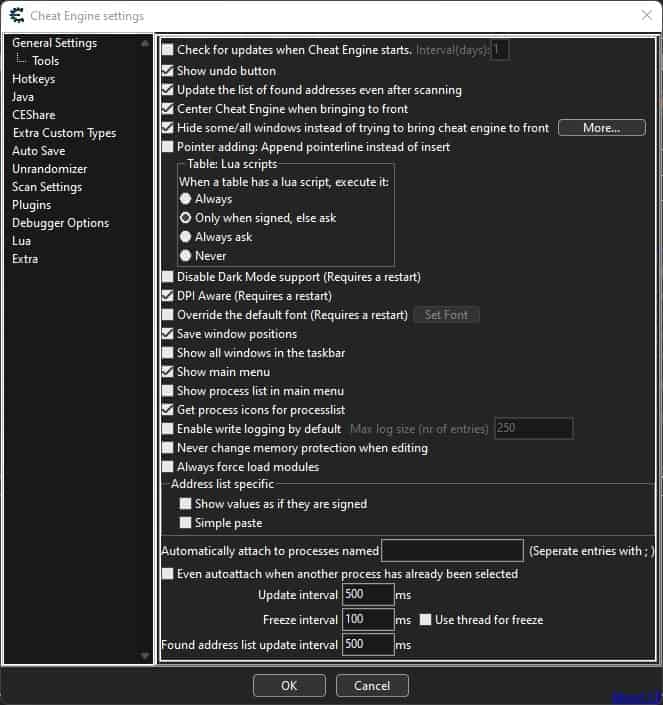
Task: Select Never run lua script option
Action: point(185,256)
